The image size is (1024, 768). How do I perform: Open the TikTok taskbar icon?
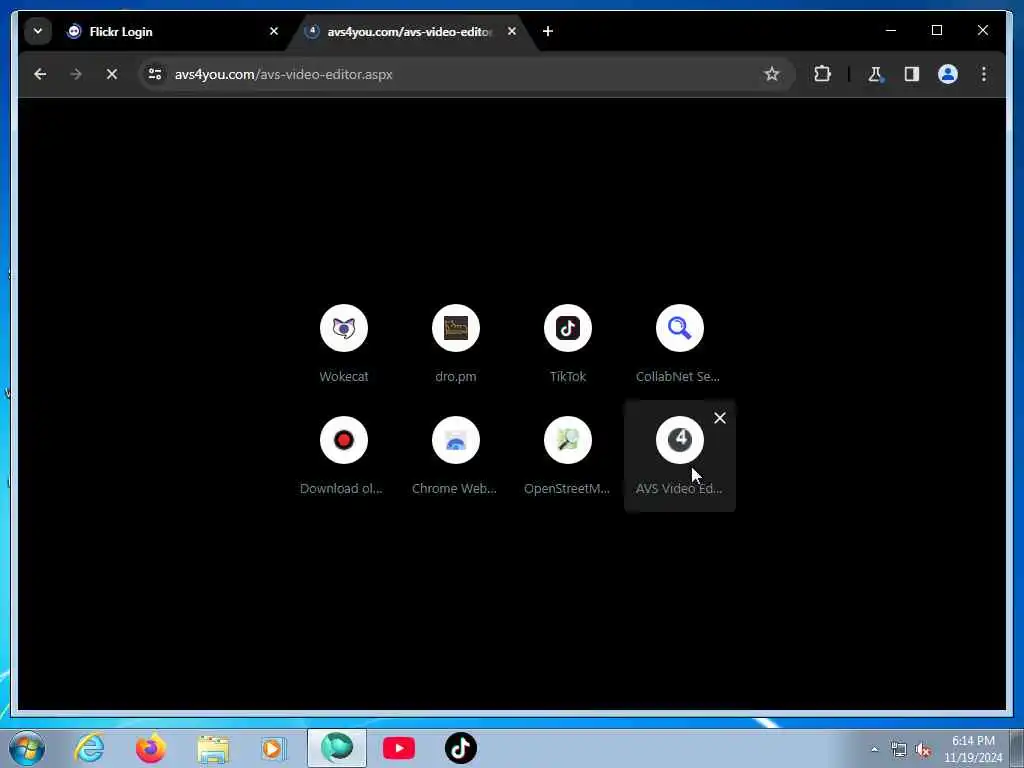tap(460, 748)
